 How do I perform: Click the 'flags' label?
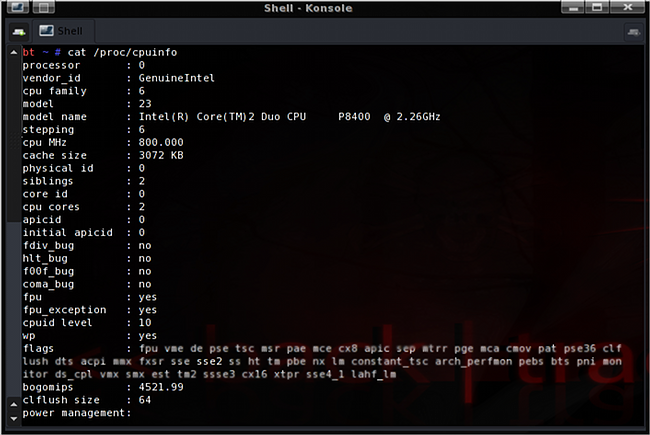click(38, 348)
